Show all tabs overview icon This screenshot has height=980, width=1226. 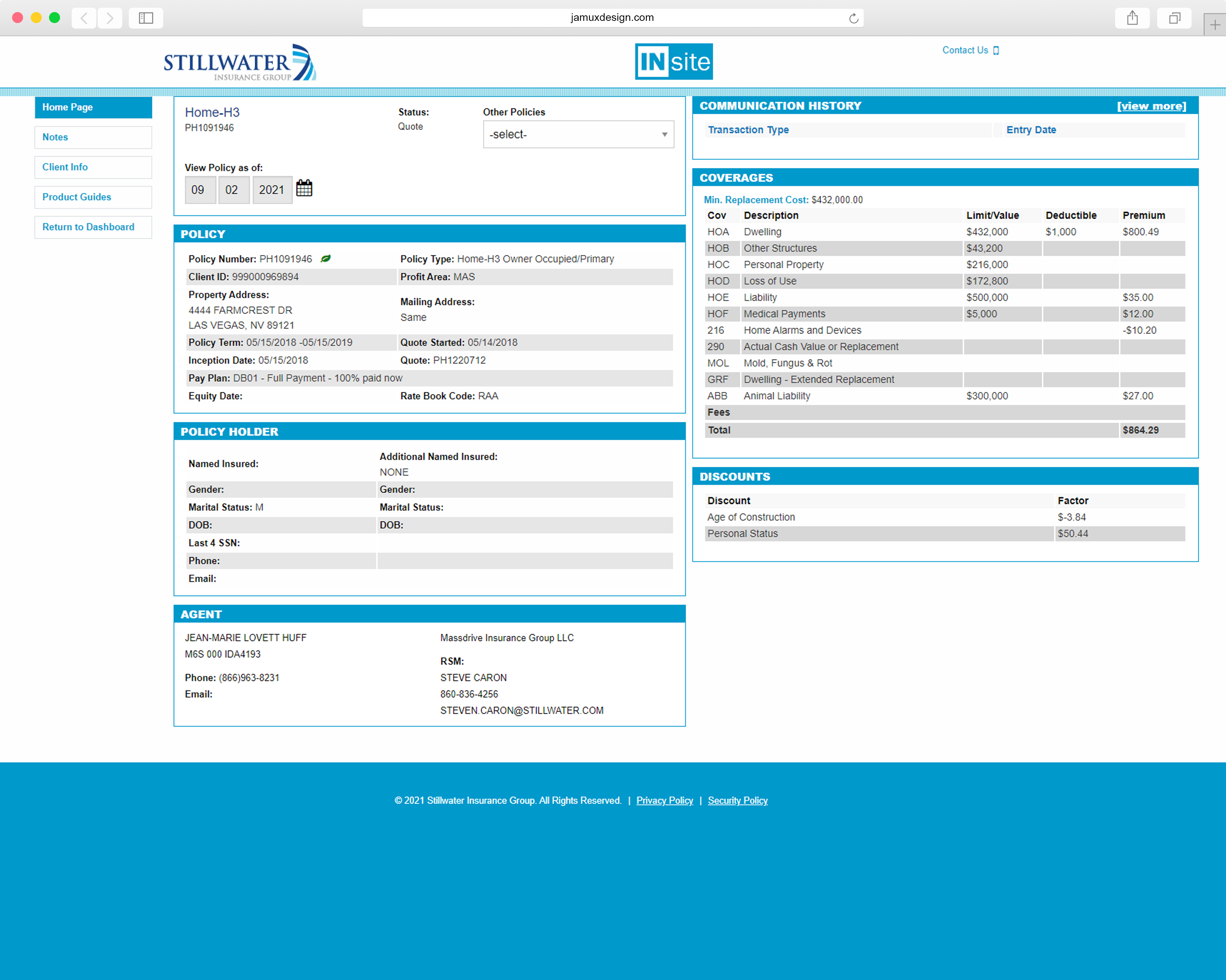(x=1174, y=18)
